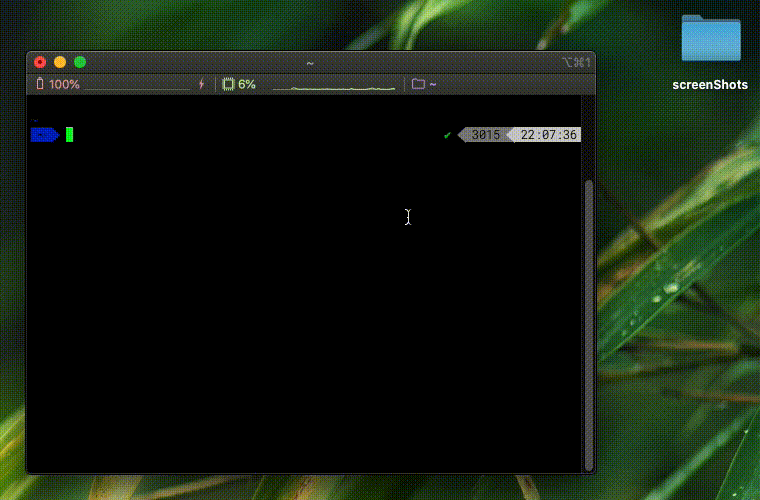Click the terminal vertical scrollbar

coord(589,325)
